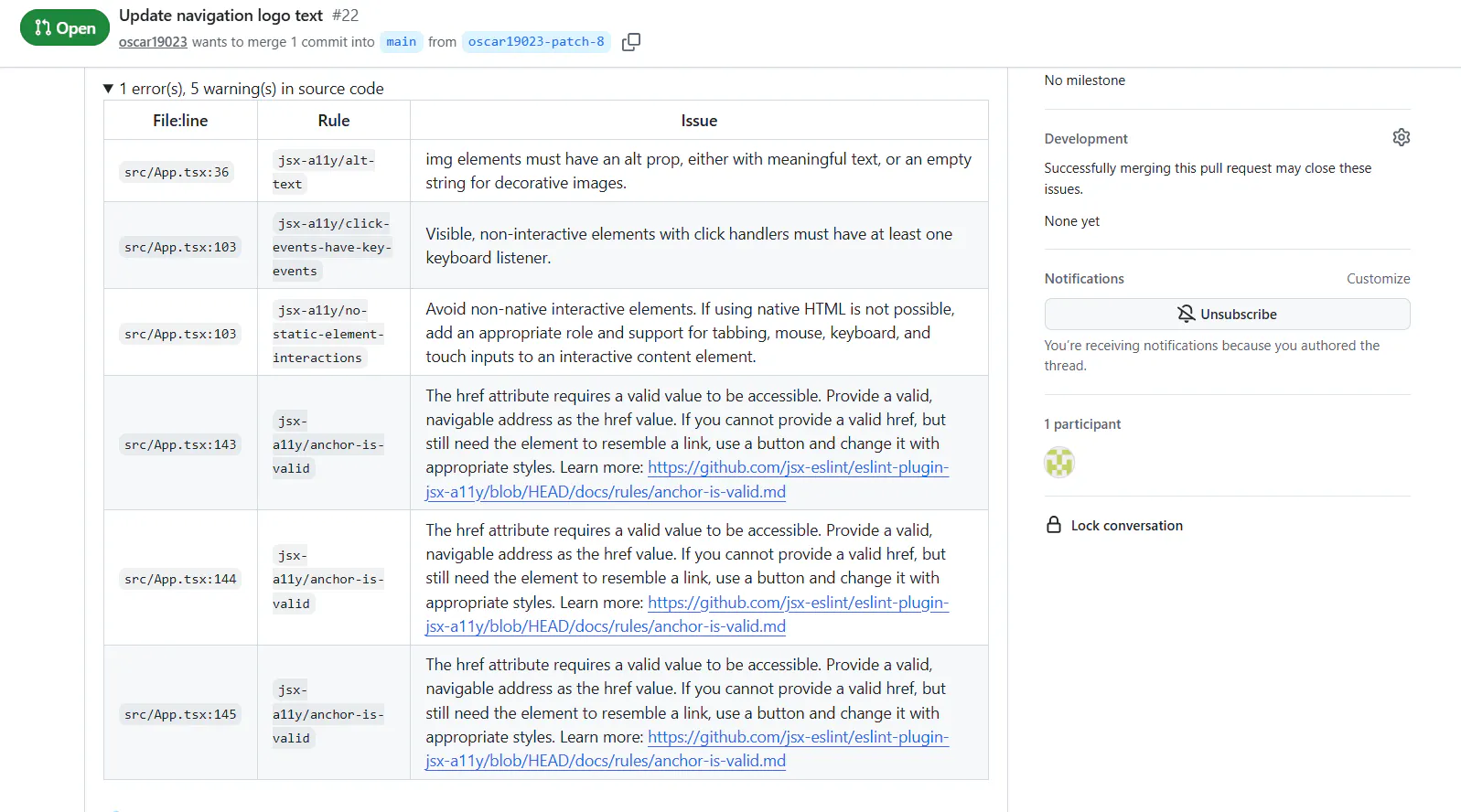
Task: Open oscar19023 user profile link
Action: [x=153, y=42]
